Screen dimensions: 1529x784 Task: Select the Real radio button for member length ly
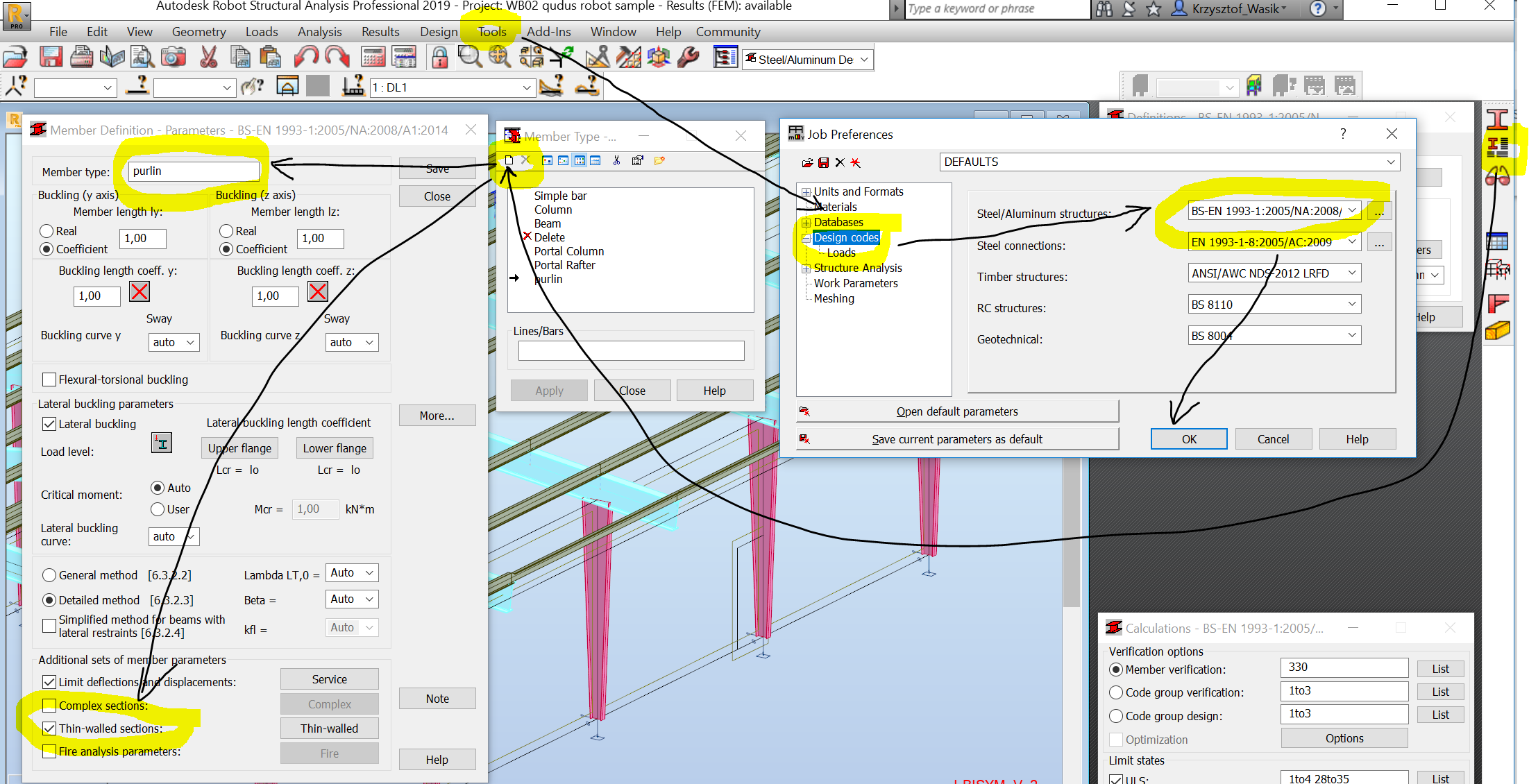[47, 230]
